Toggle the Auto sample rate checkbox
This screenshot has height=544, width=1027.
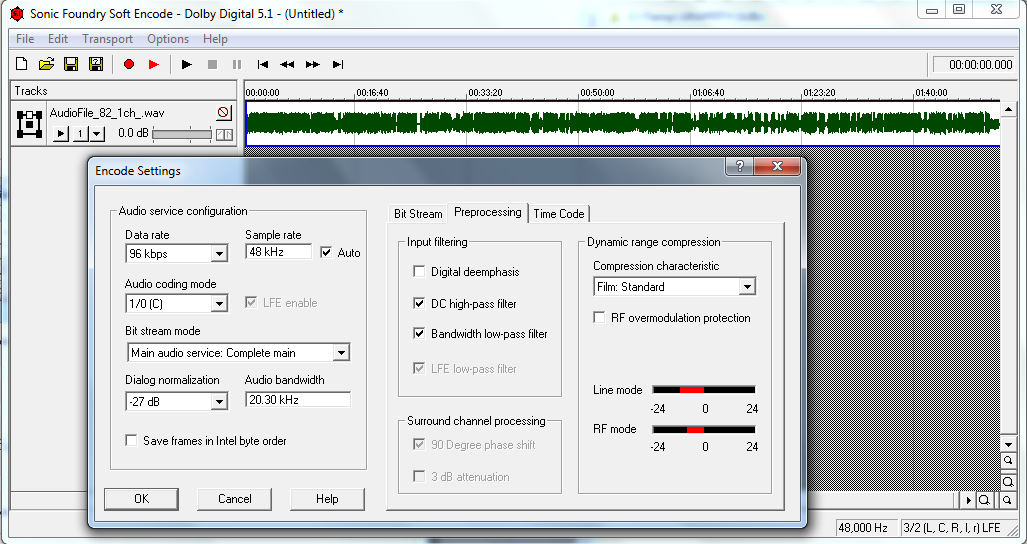[326, 252]
